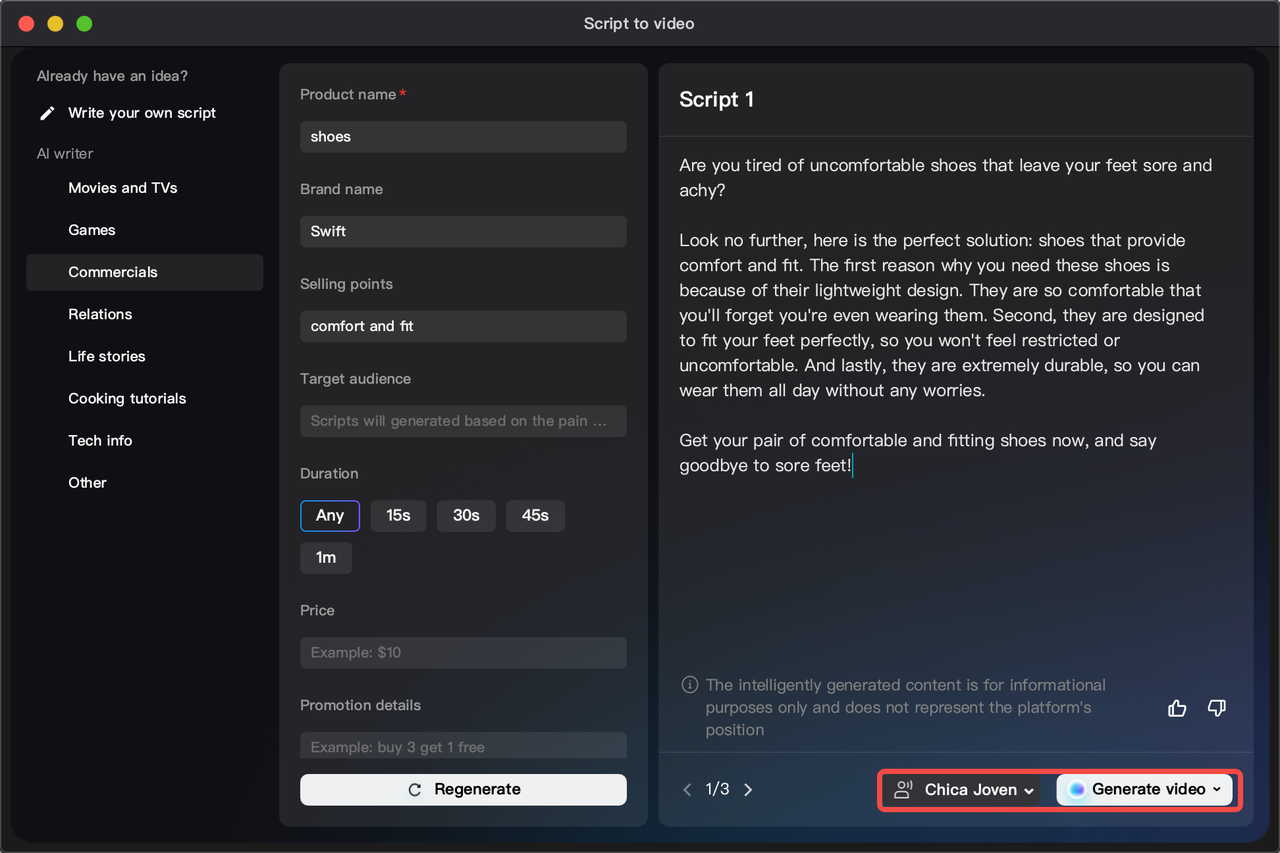Click the Product name field containing "shoes"
Screen dimensions: 1280x853
point(463,136)
